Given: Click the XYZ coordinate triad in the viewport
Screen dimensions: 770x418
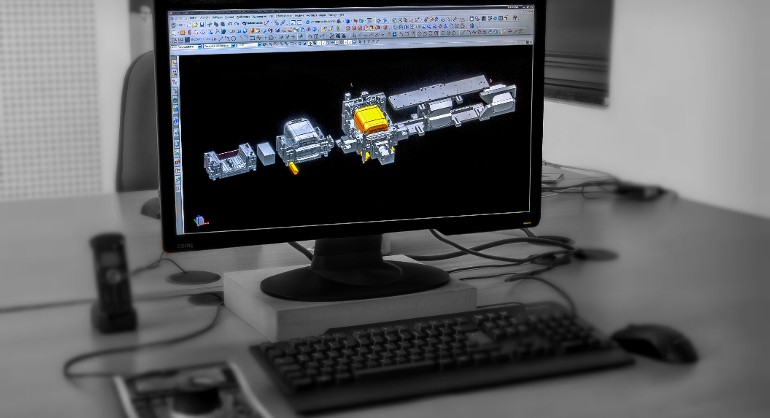Looking at the screenshot, I should (x=200, y=221).
